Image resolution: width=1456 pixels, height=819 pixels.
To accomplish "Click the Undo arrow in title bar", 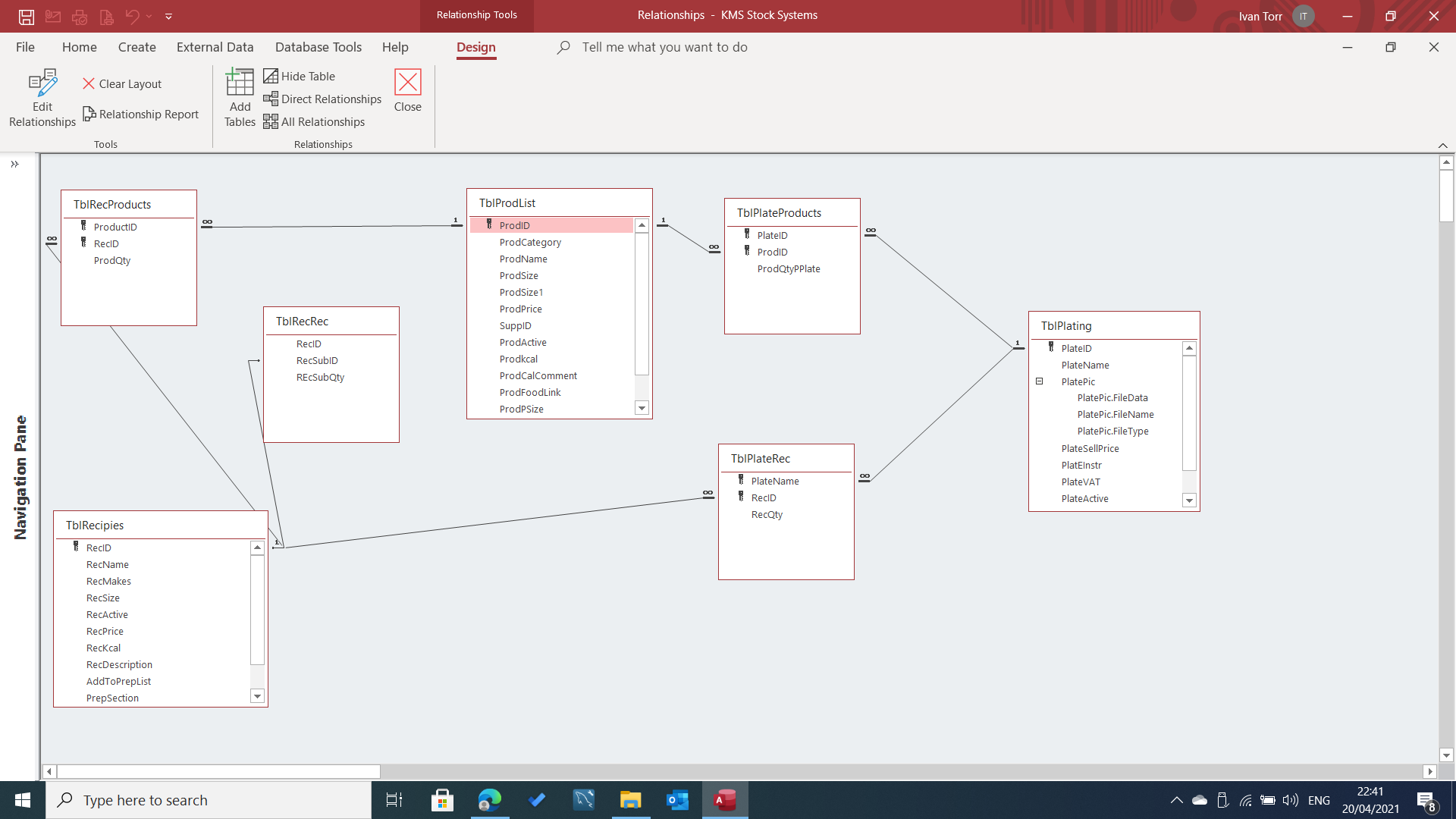I will pyautogui.click(x=133, y=16).
